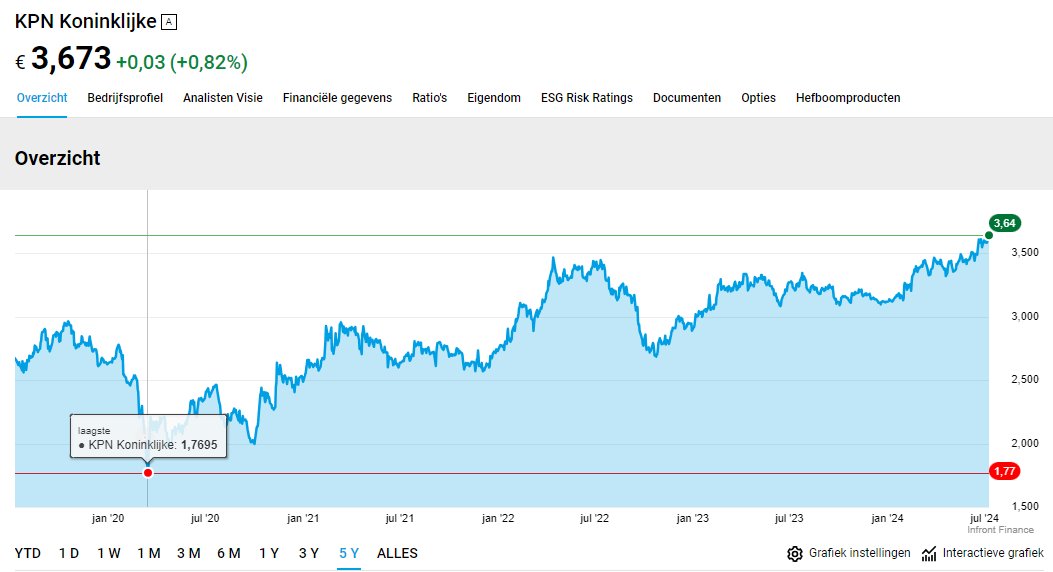Click the KPN Koninklijke stock title
This screenshot has height=572, width=1053.
click(85, 21)
